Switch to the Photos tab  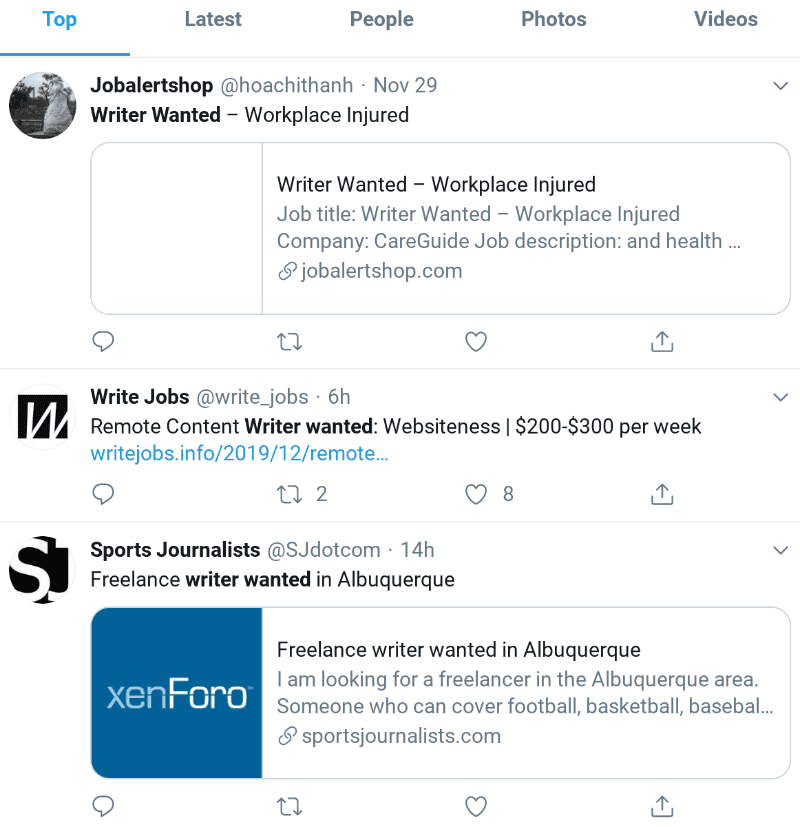point(553,19)
